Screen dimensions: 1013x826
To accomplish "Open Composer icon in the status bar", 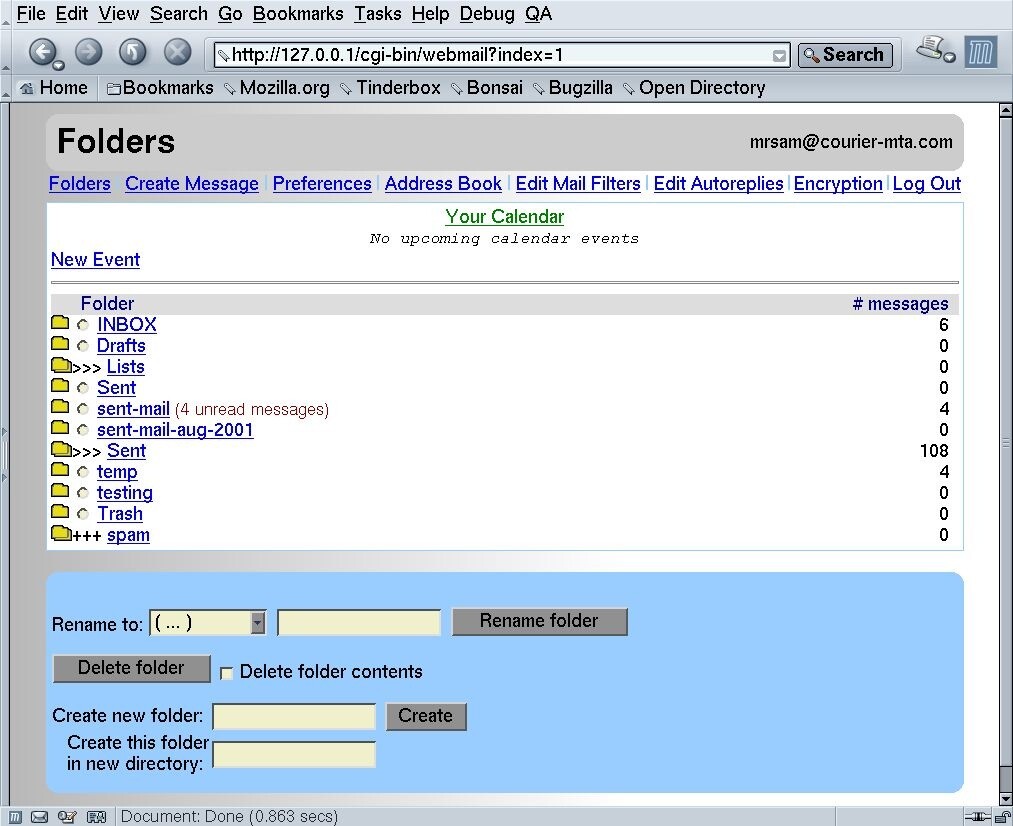I will 66,816.
